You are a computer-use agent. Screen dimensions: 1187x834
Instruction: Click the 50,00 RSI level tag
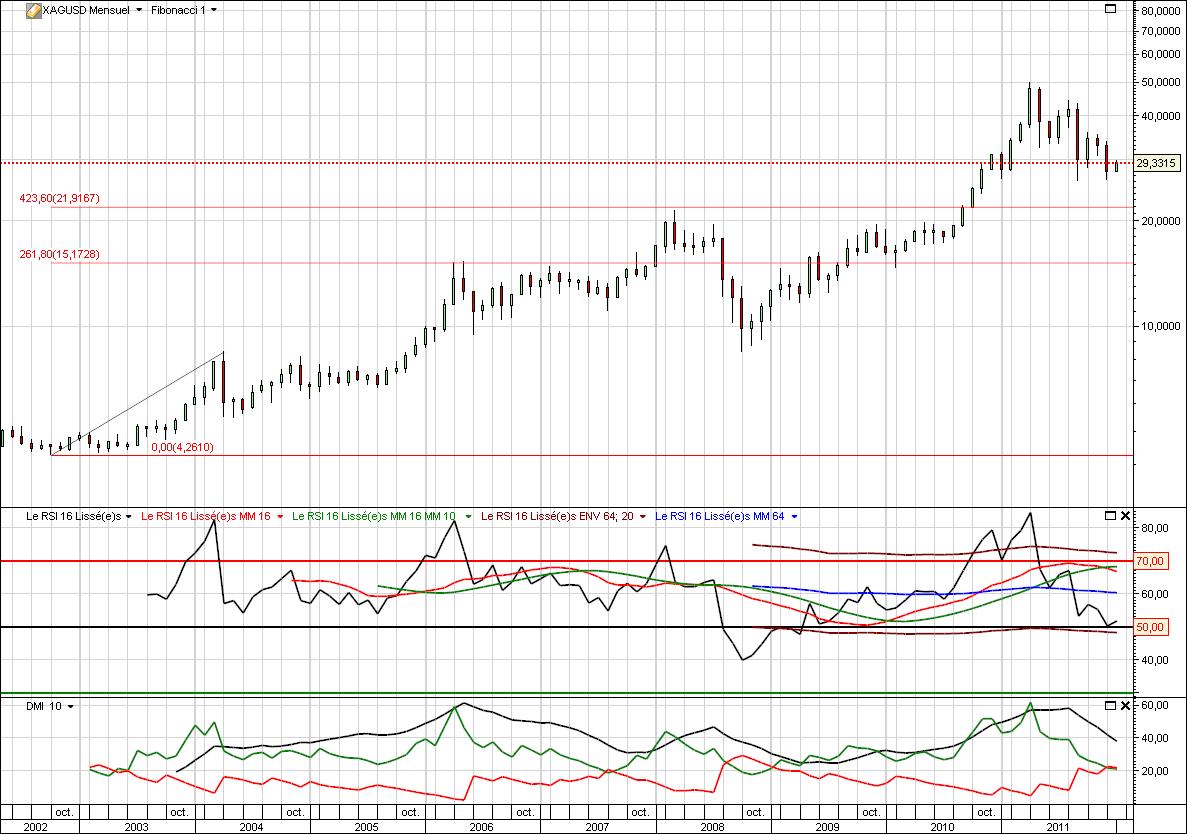tap(1151, 627)
